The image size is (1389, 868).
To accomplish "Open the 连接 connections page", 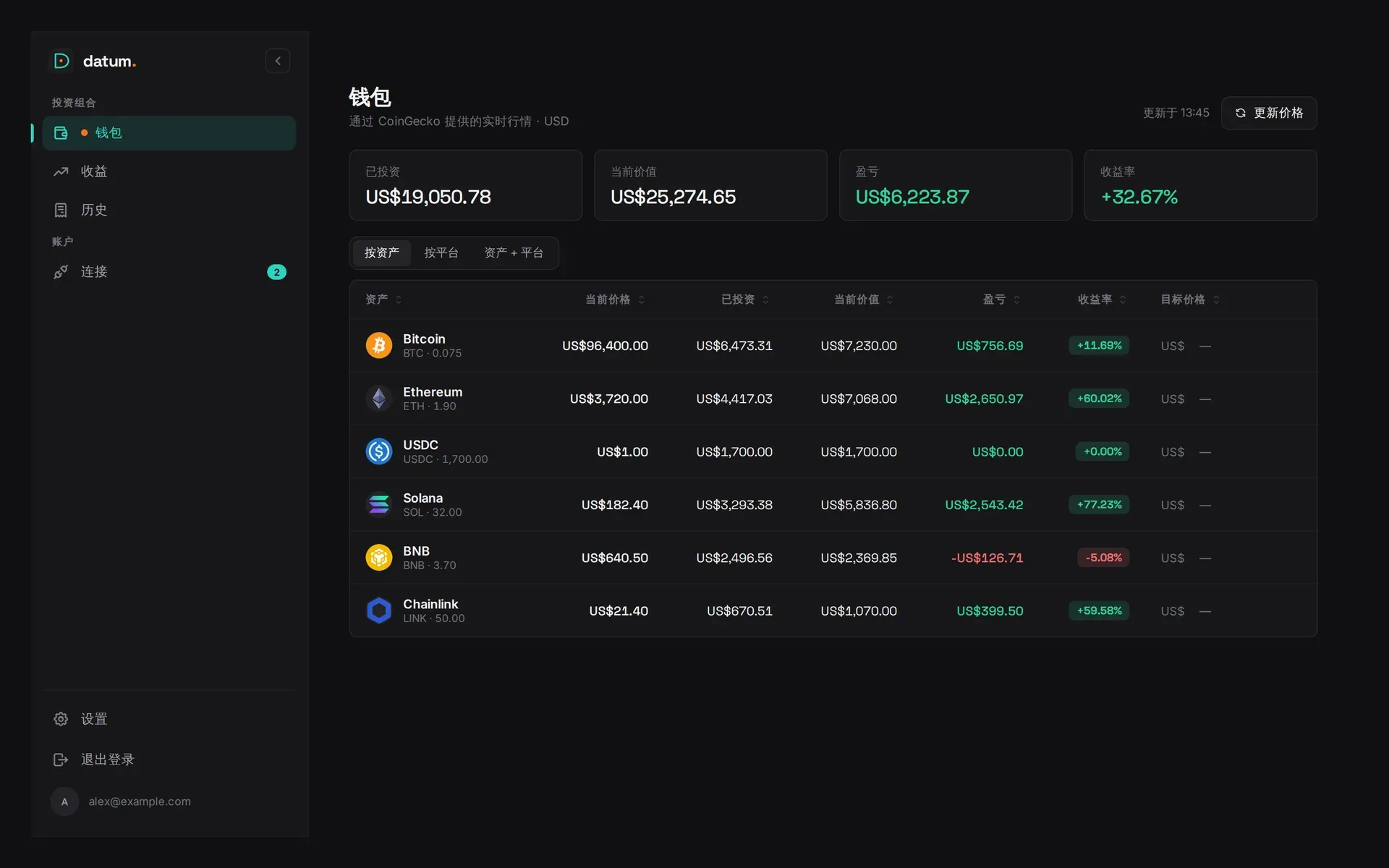I will 169,272.
